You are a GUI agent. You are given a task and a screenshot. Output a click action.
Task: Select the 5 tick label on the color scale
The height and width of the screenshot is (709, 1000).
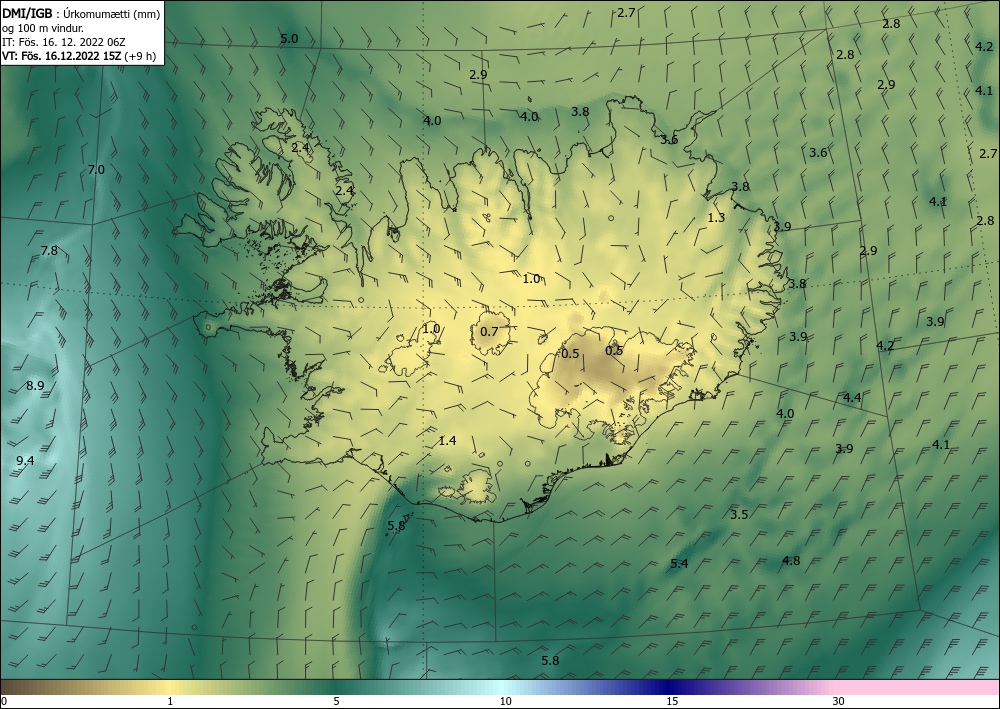[x=336, y=702]
